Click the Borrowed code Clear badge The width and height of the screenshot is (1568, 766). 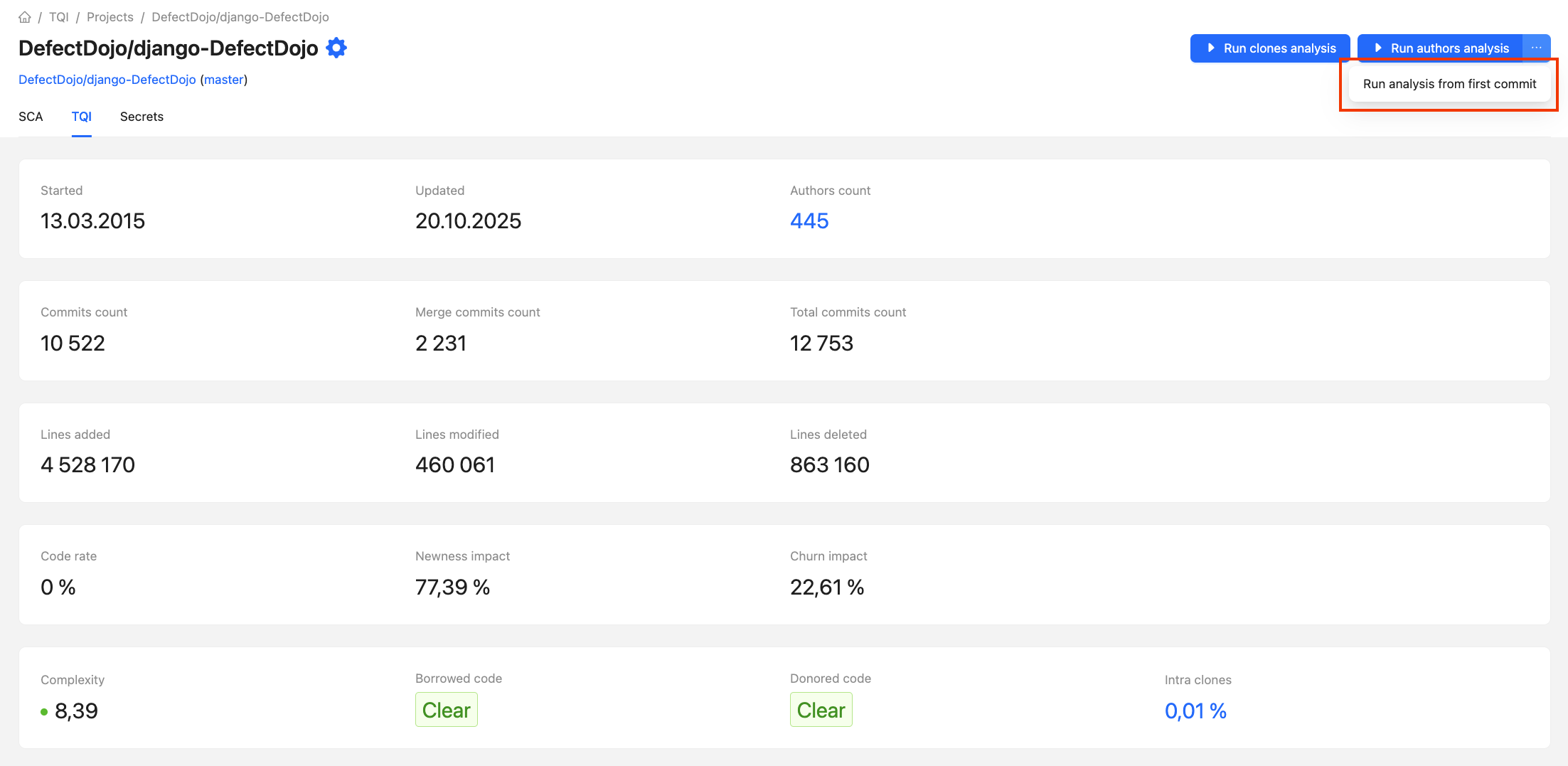tap(446, 710)
